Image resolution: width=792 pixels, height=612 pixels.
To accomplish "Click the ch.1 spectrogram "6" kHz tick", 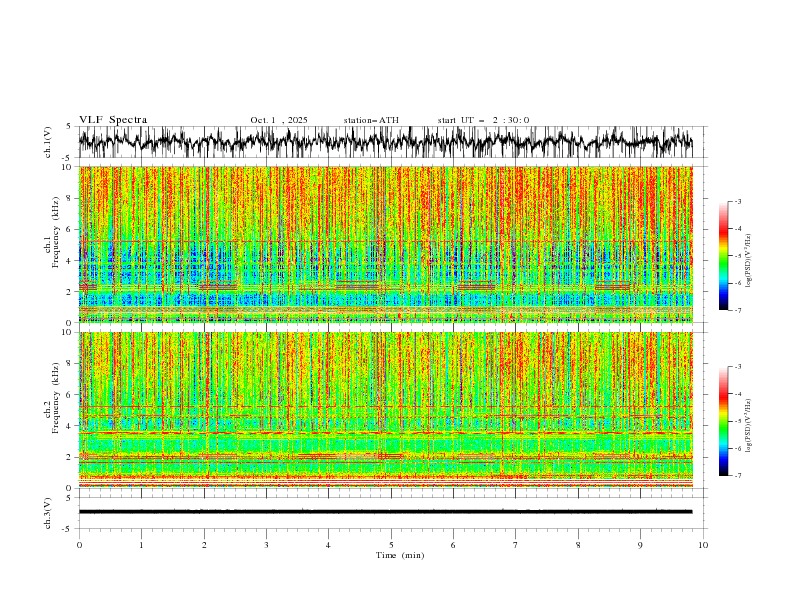I will pyautogui.click(x=70, y=229).
